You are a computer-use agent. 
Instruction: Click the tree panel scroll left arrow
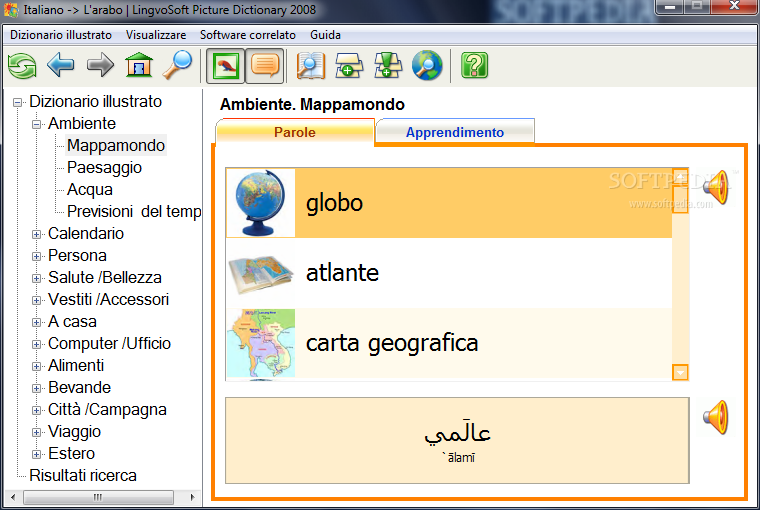pos(13,497)
